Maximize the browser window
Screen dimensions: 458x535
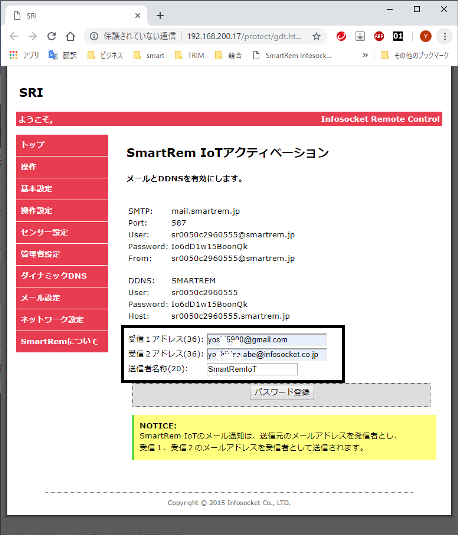[417, 10]
